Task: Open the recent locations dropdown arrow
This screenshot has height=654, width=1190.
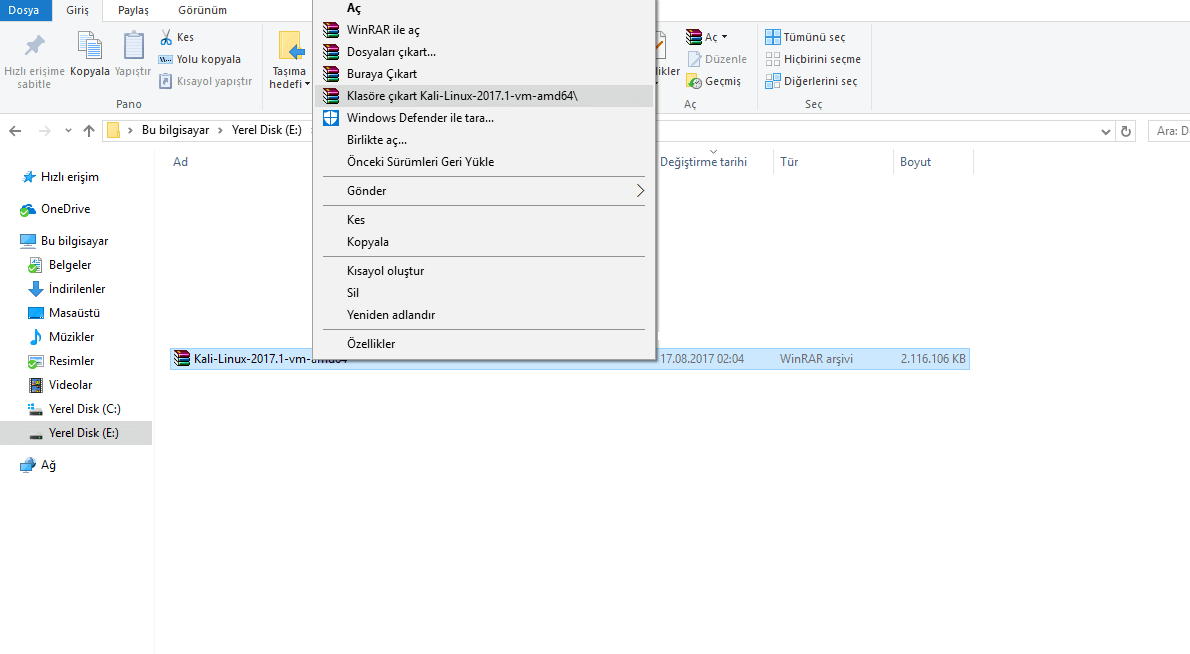Action: 68,130
